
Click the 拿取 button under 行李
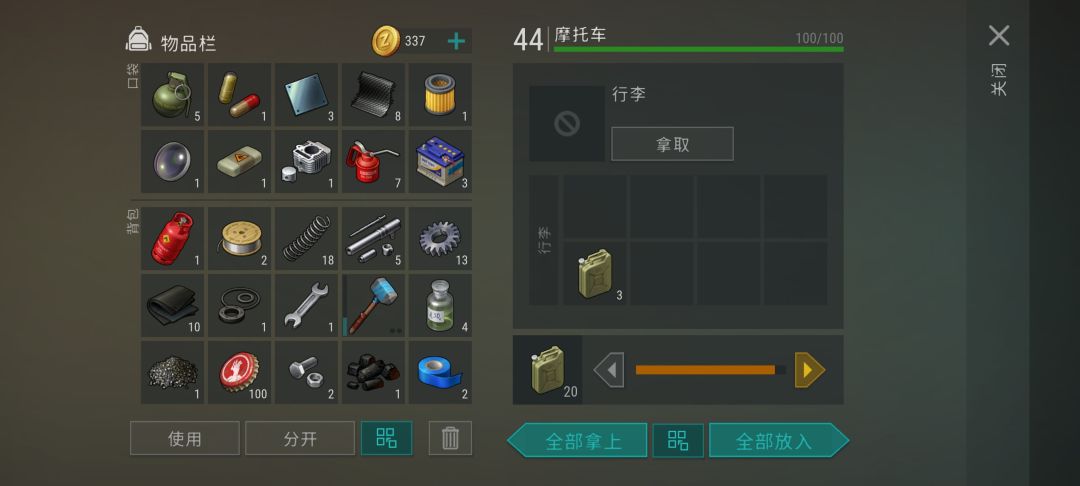(x=672, y=144)
